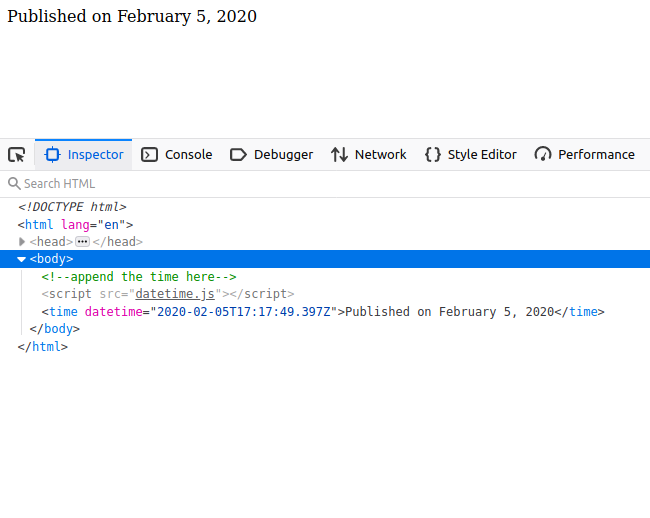Switch to the Inspector tab

point(83,155)
